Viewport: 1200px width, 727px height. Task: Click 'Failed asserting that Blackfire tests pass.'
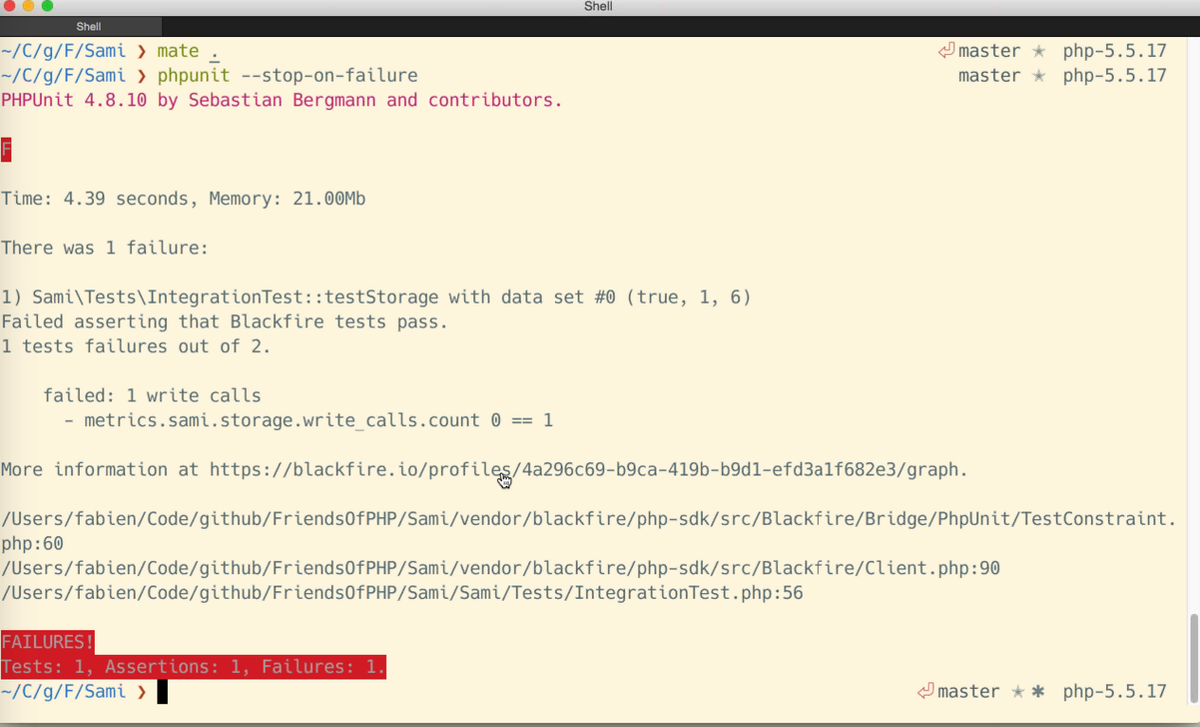(225, 322)
